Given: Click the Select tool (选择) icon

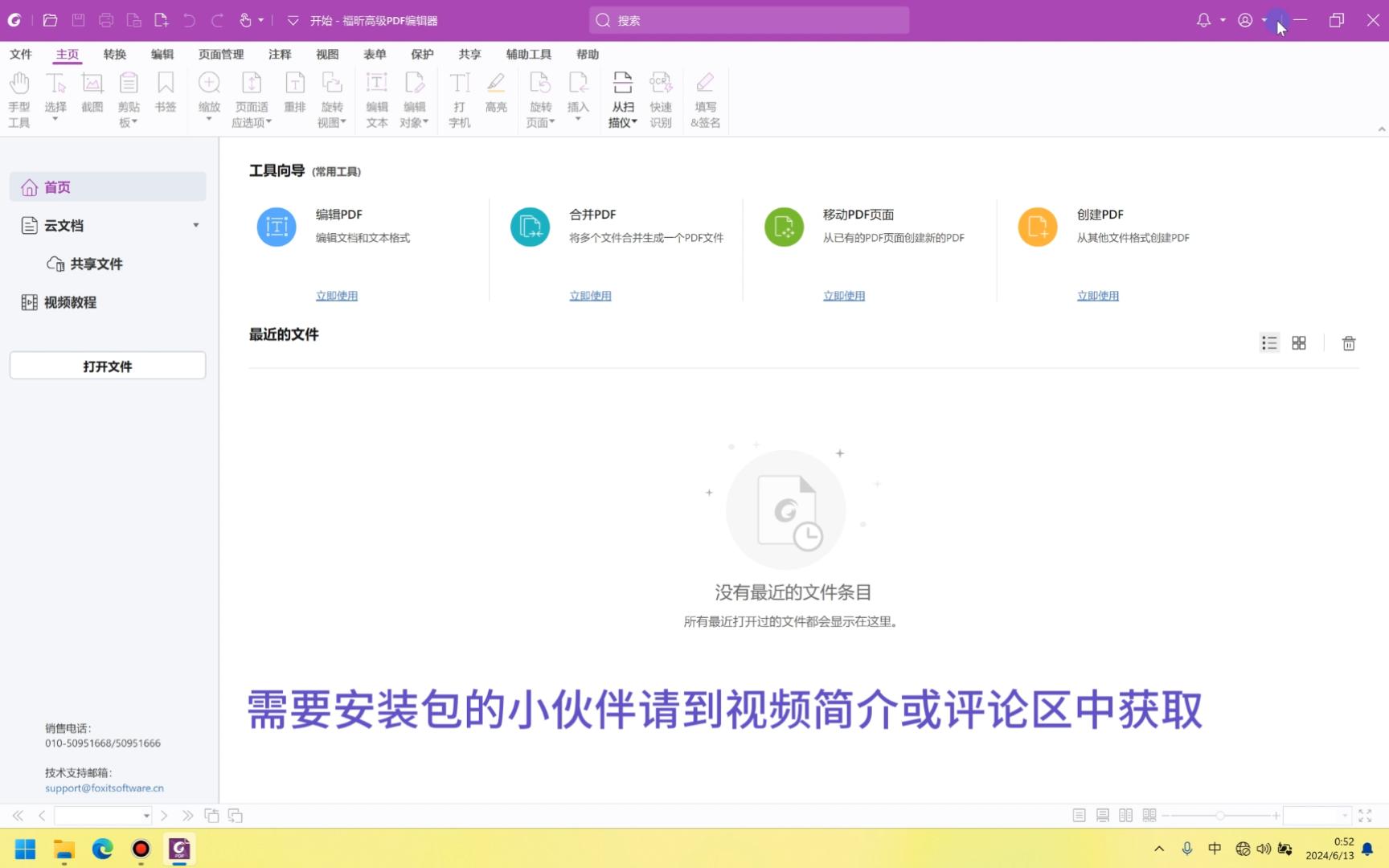Looking at the screenshot, I should [x=55, y=84].
